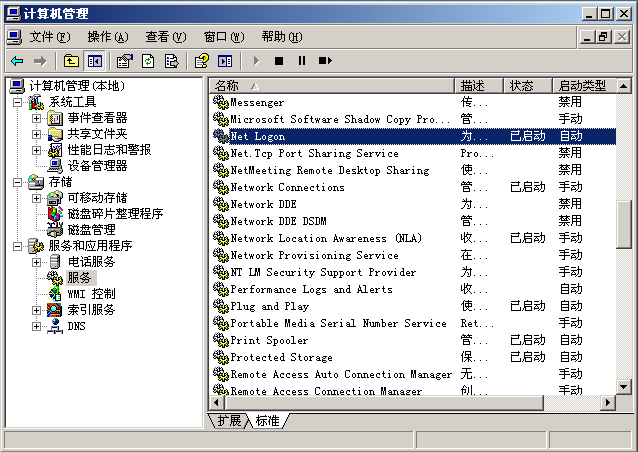Expand the 事件查看器 node
638x452 pixels.
pyautogui.click(x=37, y=118)
